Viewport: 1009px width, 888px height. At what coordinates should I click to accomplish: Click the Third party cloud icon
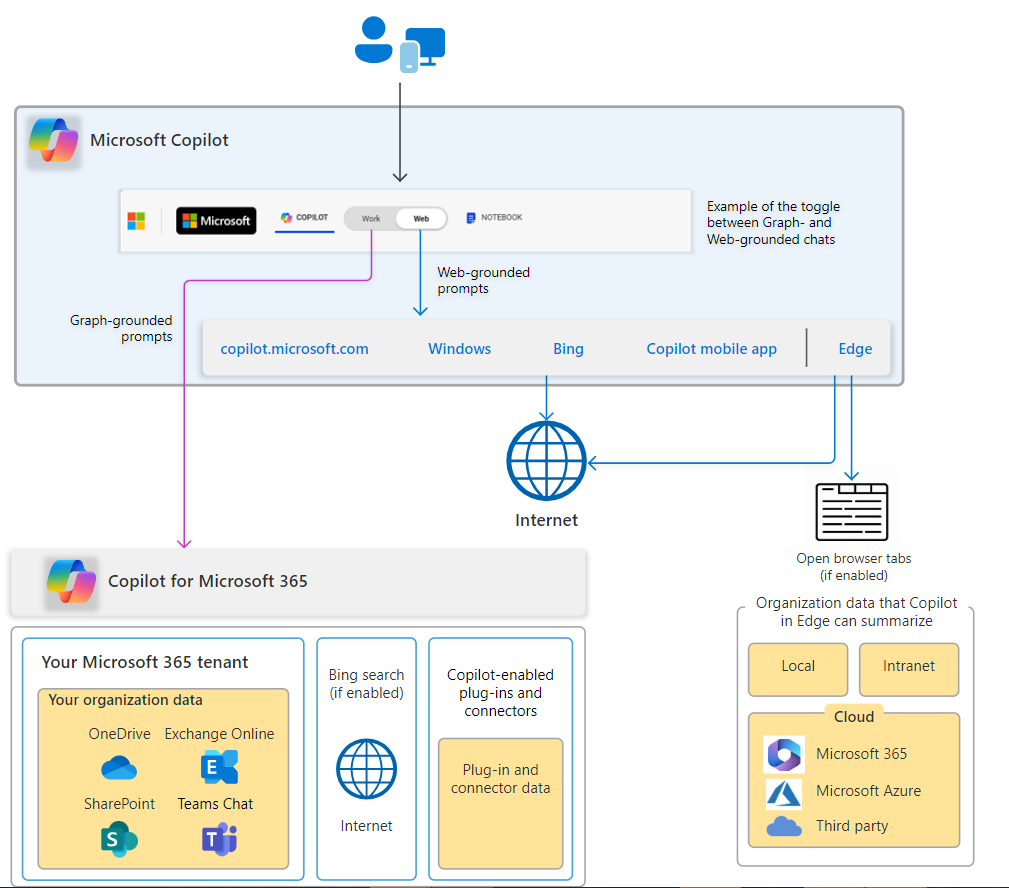click(784, 826)
